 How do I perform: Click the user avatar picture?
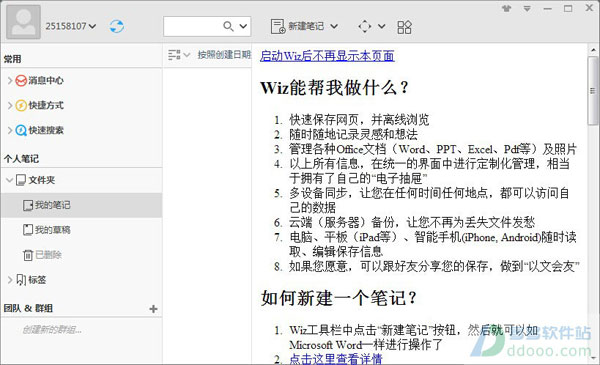pyautogui.click(x=23, y=22)
